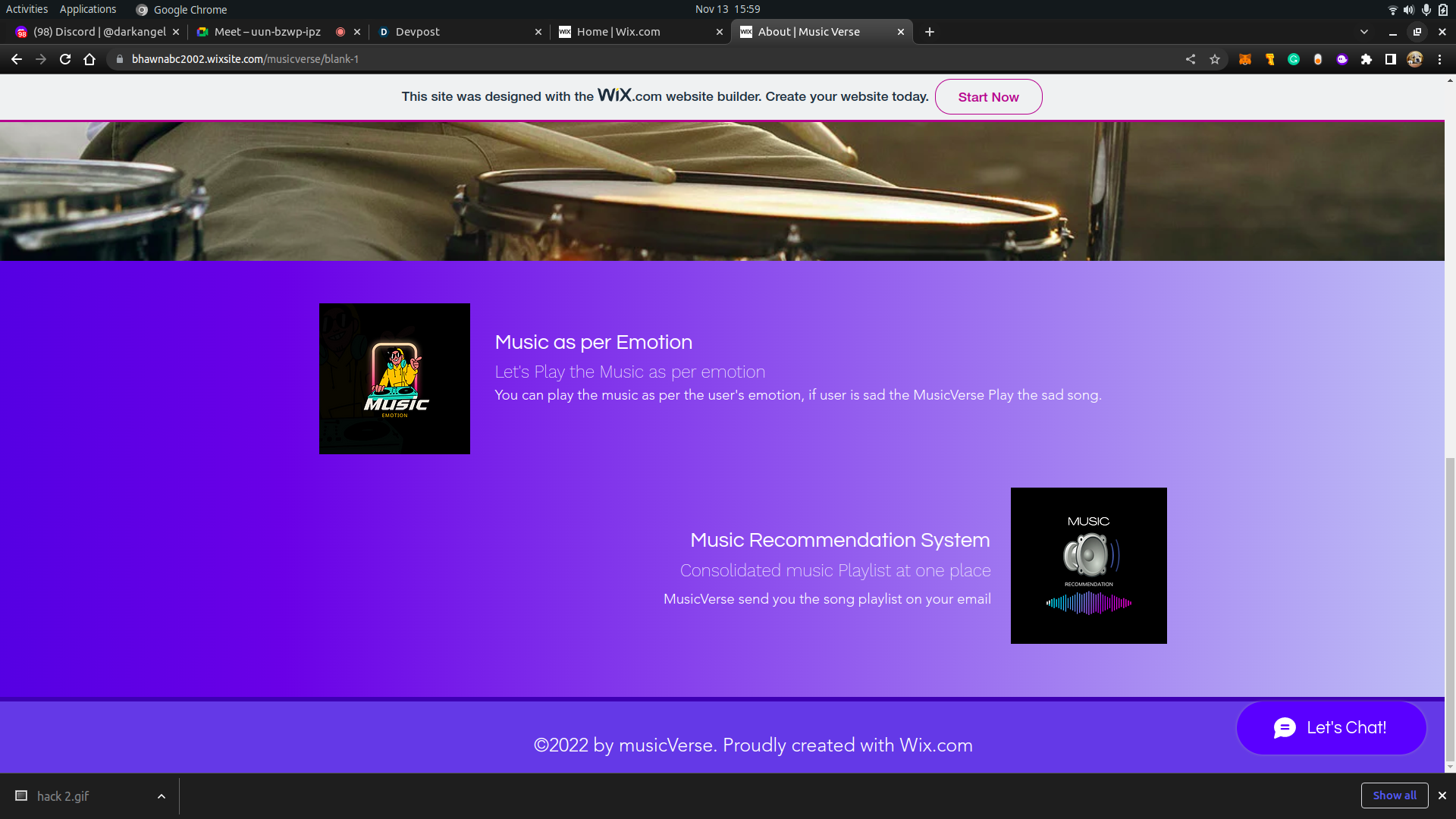This screenshot has width=1456, height=819.
Task: Open Chrome's three-dot menu
Action: 1439,59
